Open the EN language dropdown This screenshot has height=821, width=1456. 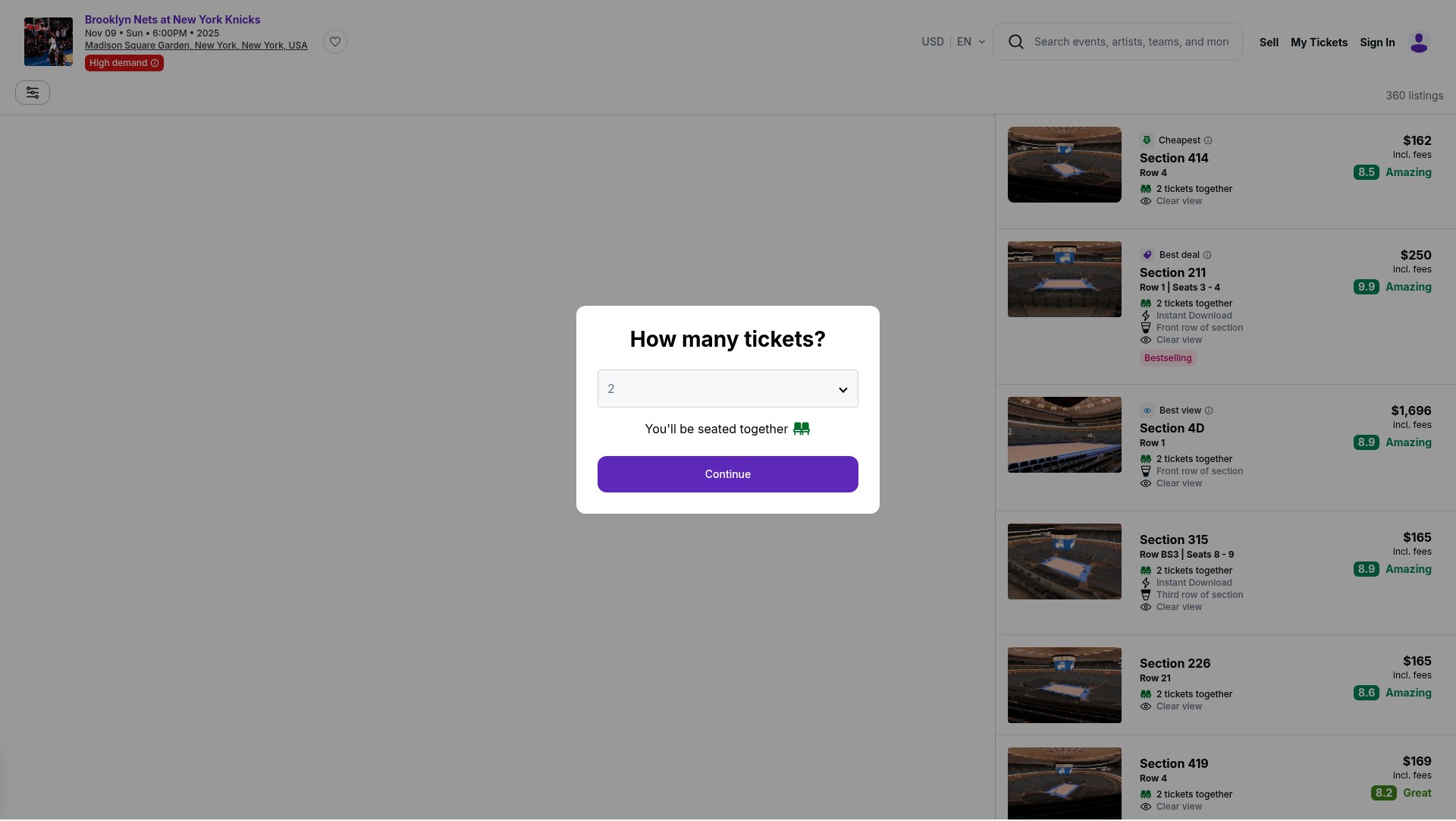[971, 42]
